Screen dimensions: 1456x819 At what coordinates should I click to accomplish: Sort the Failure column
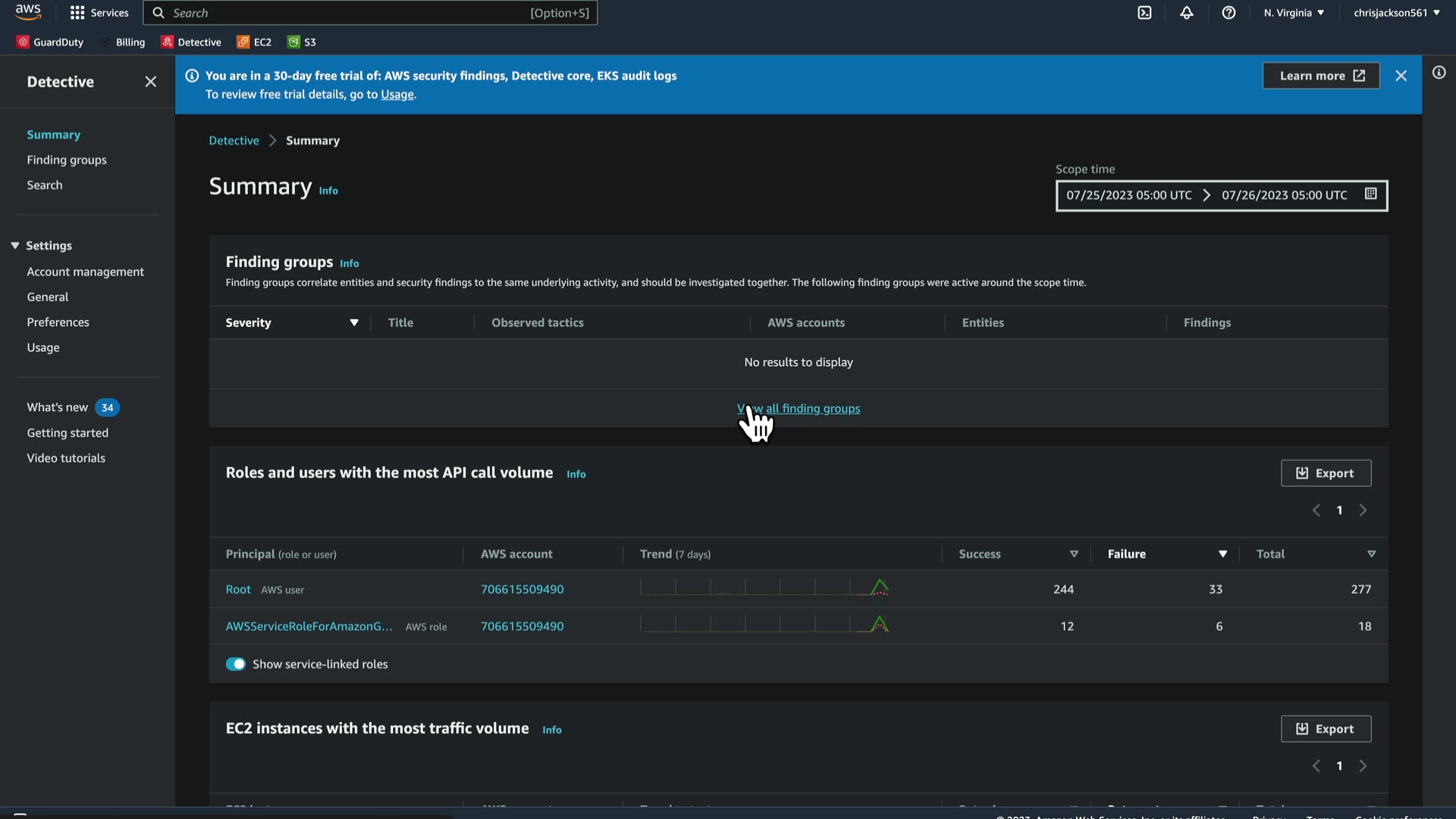[1222, 554]
